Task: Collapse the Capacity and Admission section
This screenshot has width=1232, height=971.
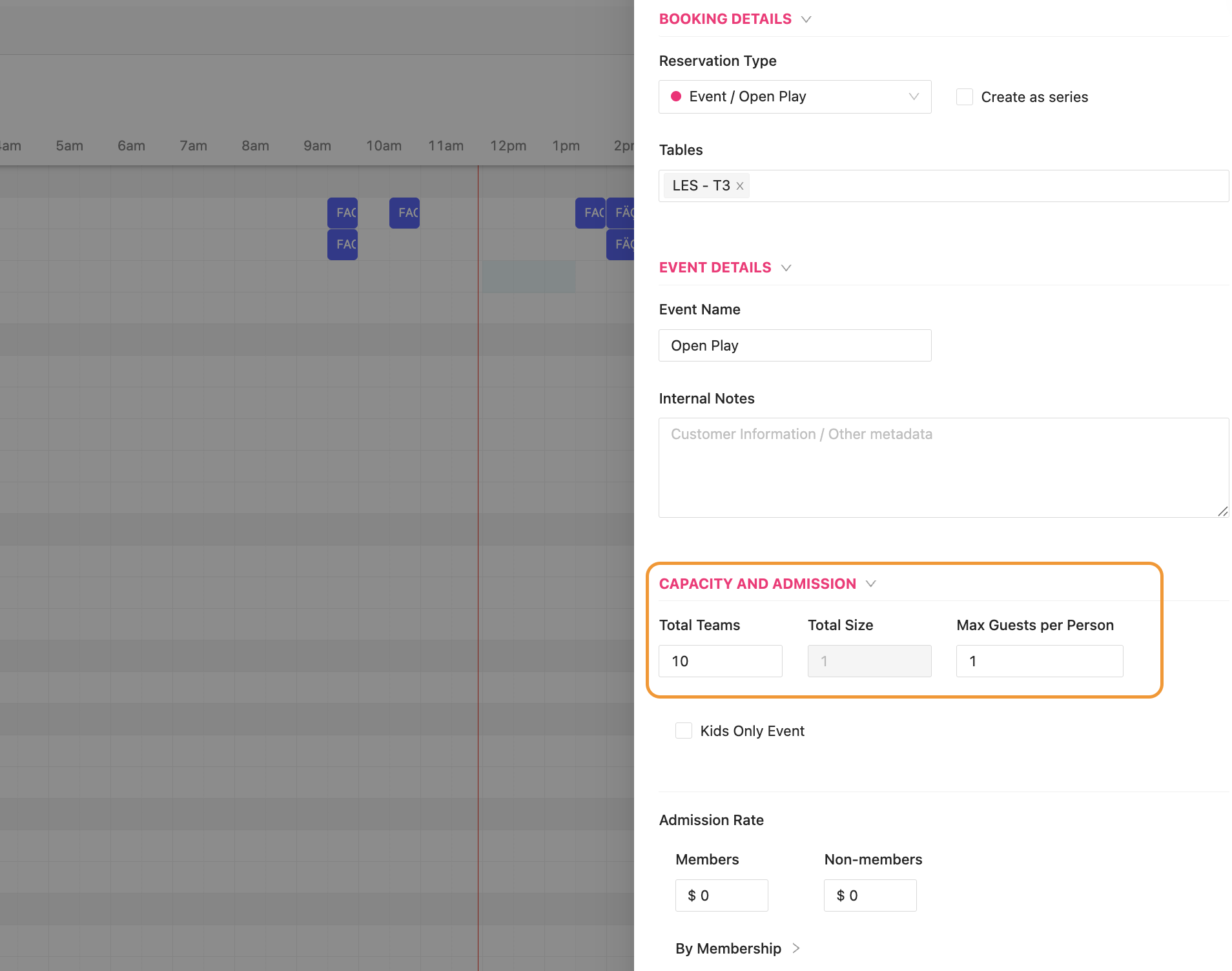Action: [870, 584]
